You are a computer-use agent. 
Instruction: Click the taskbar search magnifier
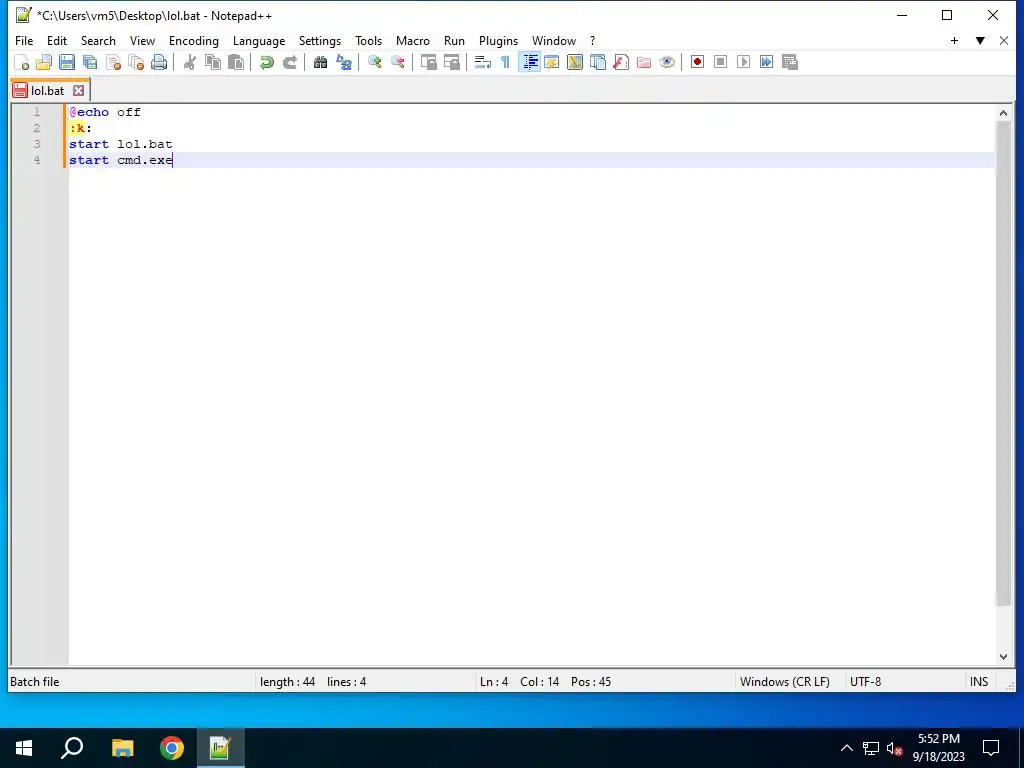point(72,748)
